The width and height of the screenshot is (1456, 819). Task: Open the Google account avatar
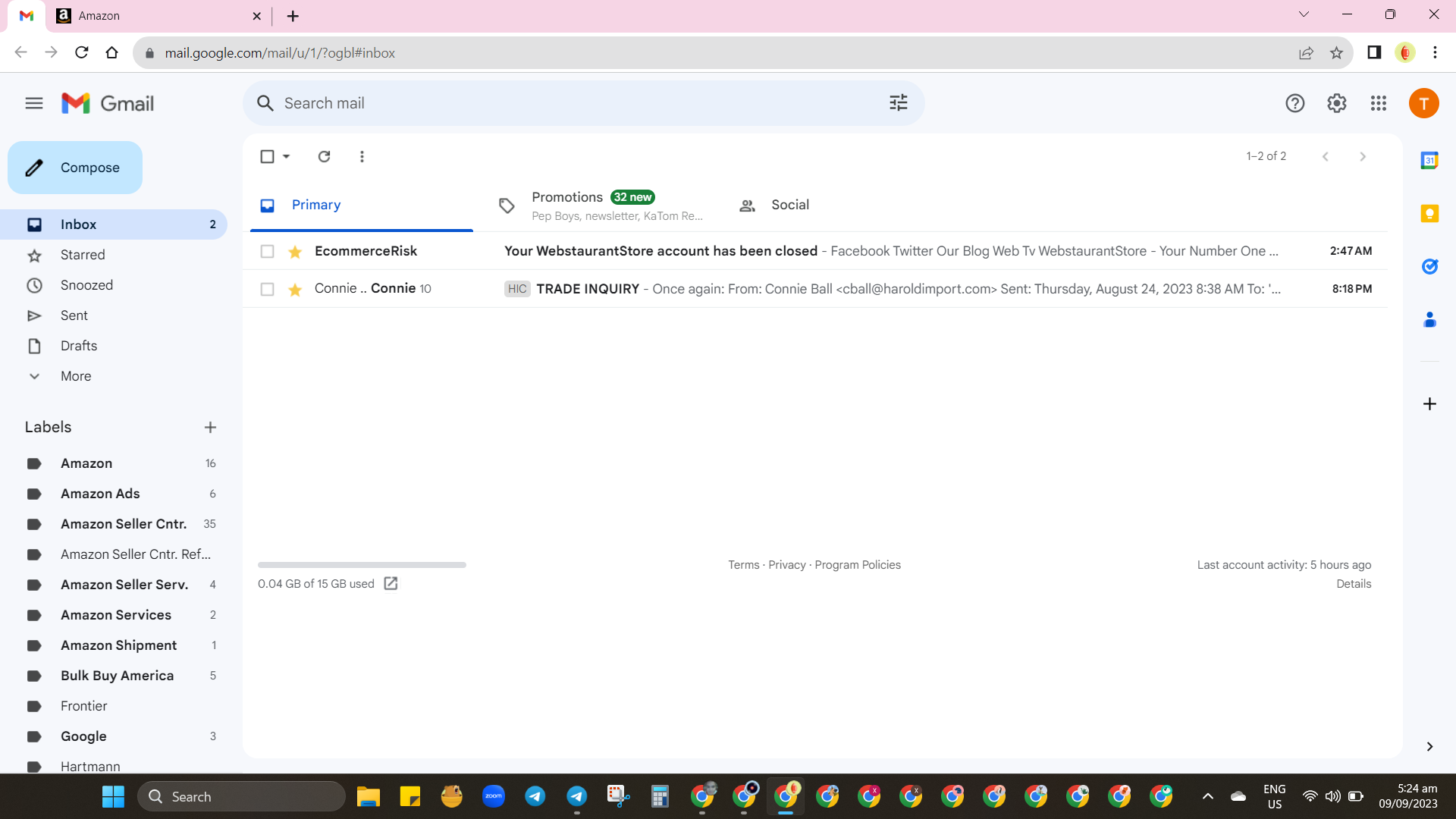click(1424, 103)
